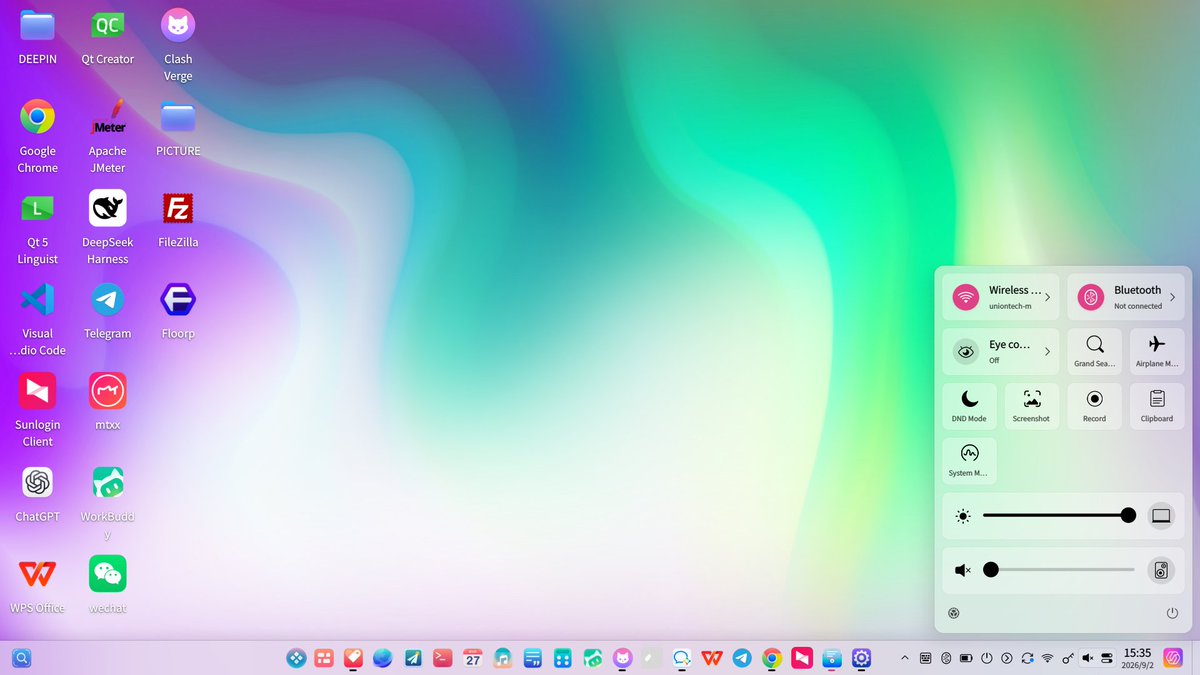Start a Screenshot from the quick panel
This screenshot has height=675, width=1200.
pos(1031,406)
